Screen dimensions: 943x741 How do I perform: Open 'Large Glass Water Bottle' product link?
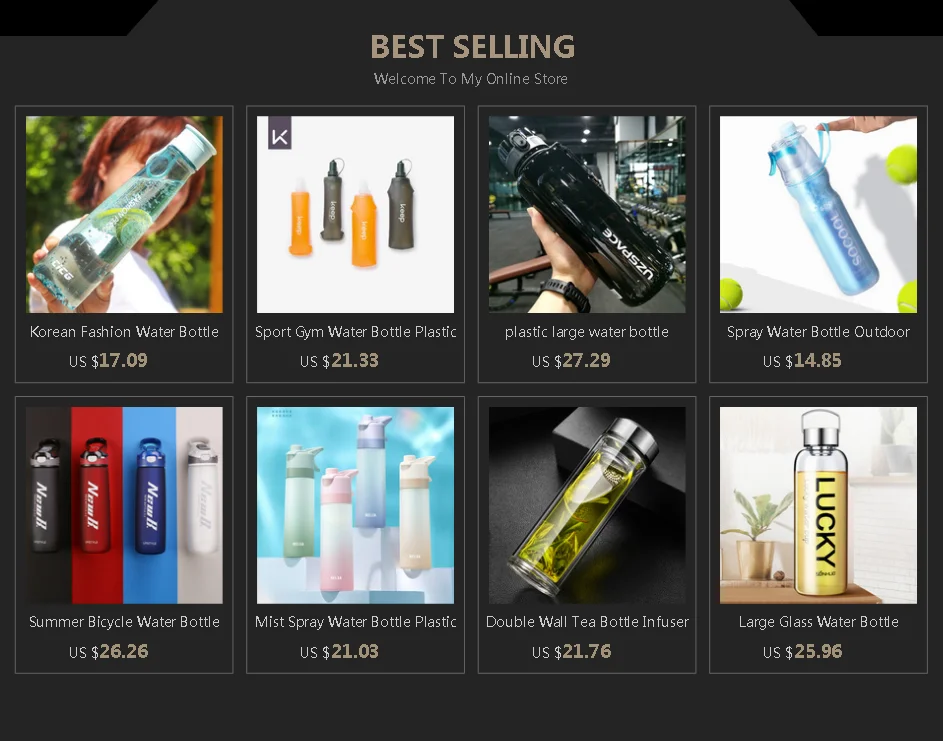pos(819,622)
